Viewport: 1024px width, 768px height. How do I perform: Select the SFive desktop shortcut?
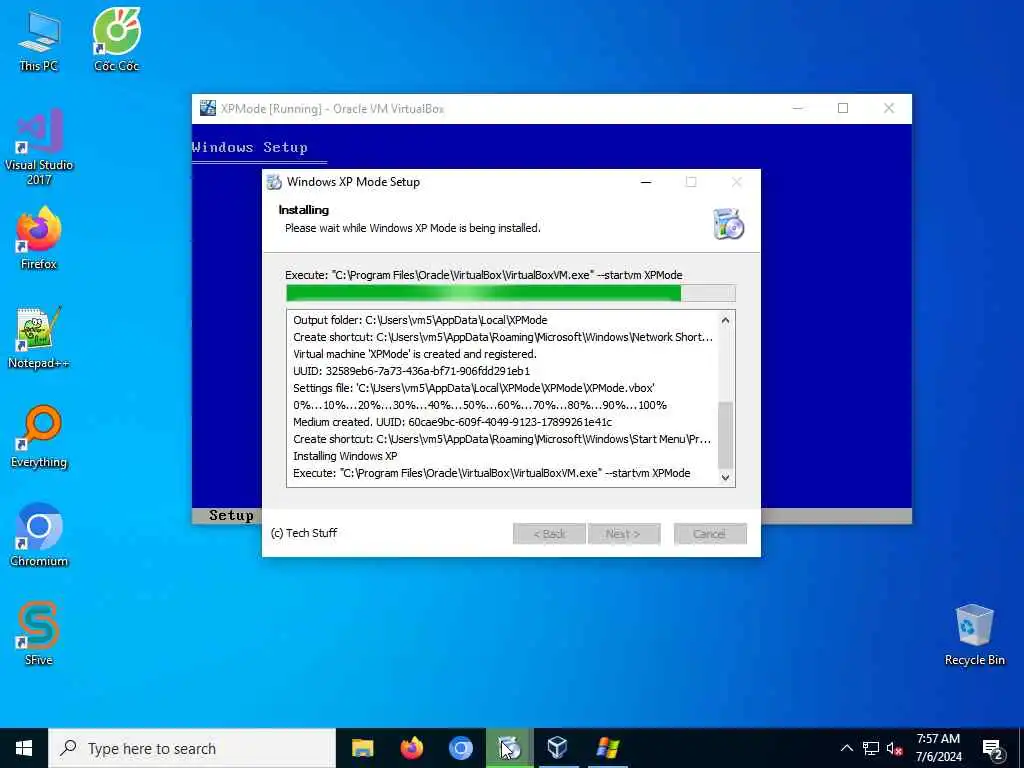[x=39, y=634]
